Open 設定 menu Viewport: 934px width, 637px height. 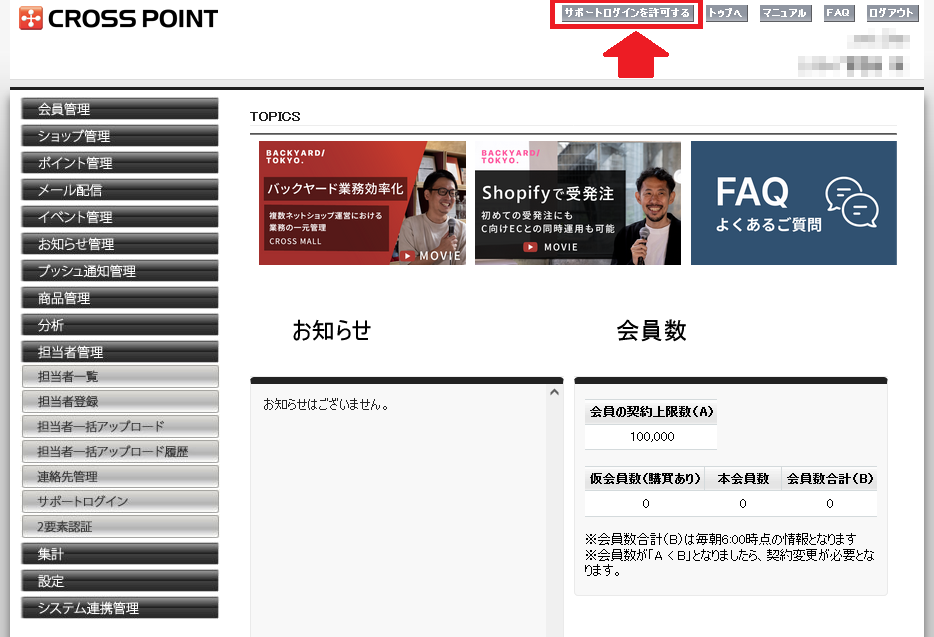[x=120, y=581]
